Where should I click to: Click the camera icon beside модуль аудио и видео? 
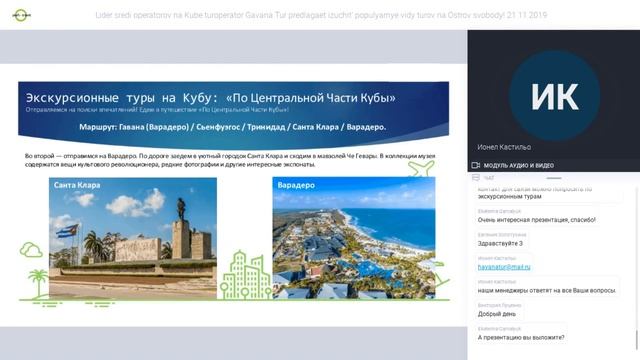(476, 165)
